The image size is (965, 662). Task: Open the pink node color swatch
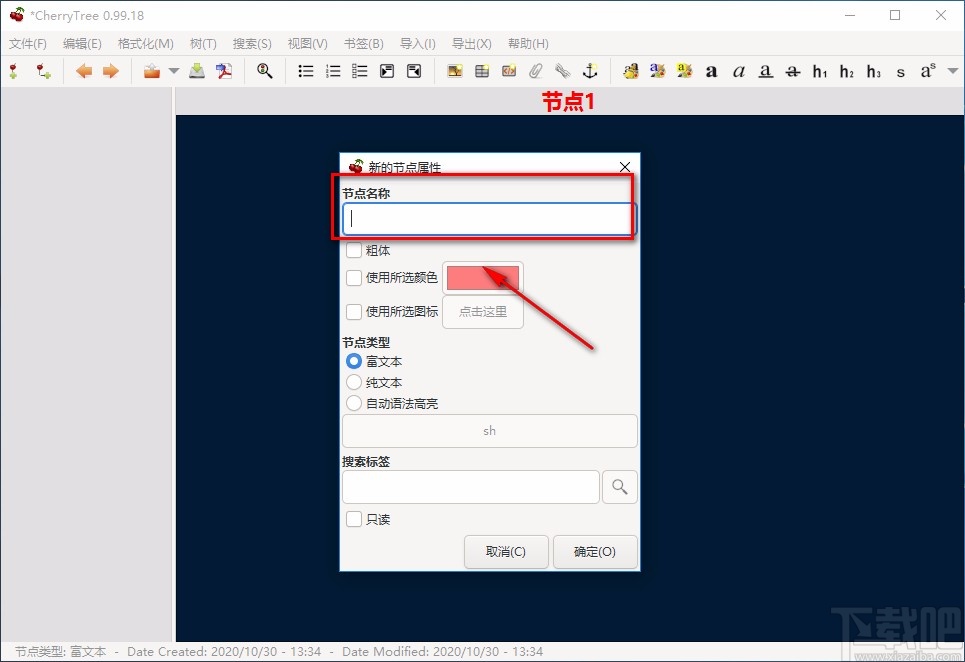(x=483, y=278)
